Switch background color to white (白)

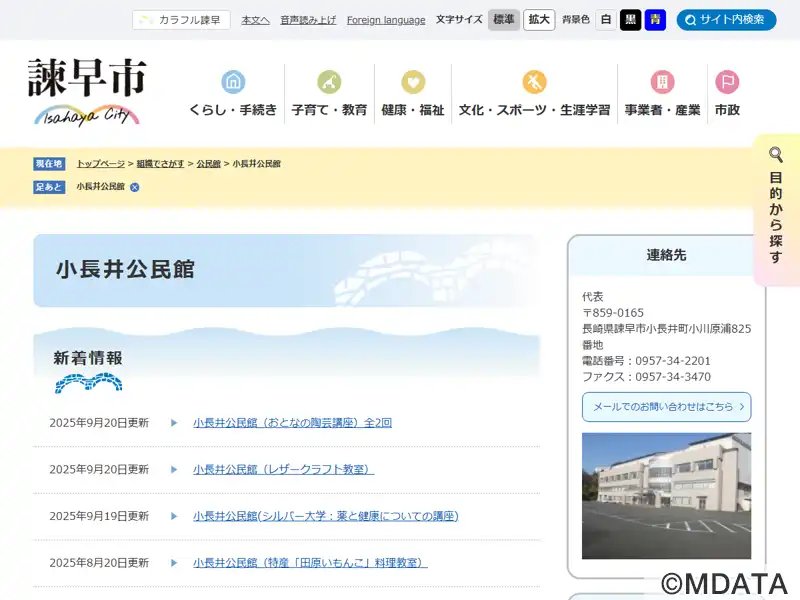tap(606, 20)
